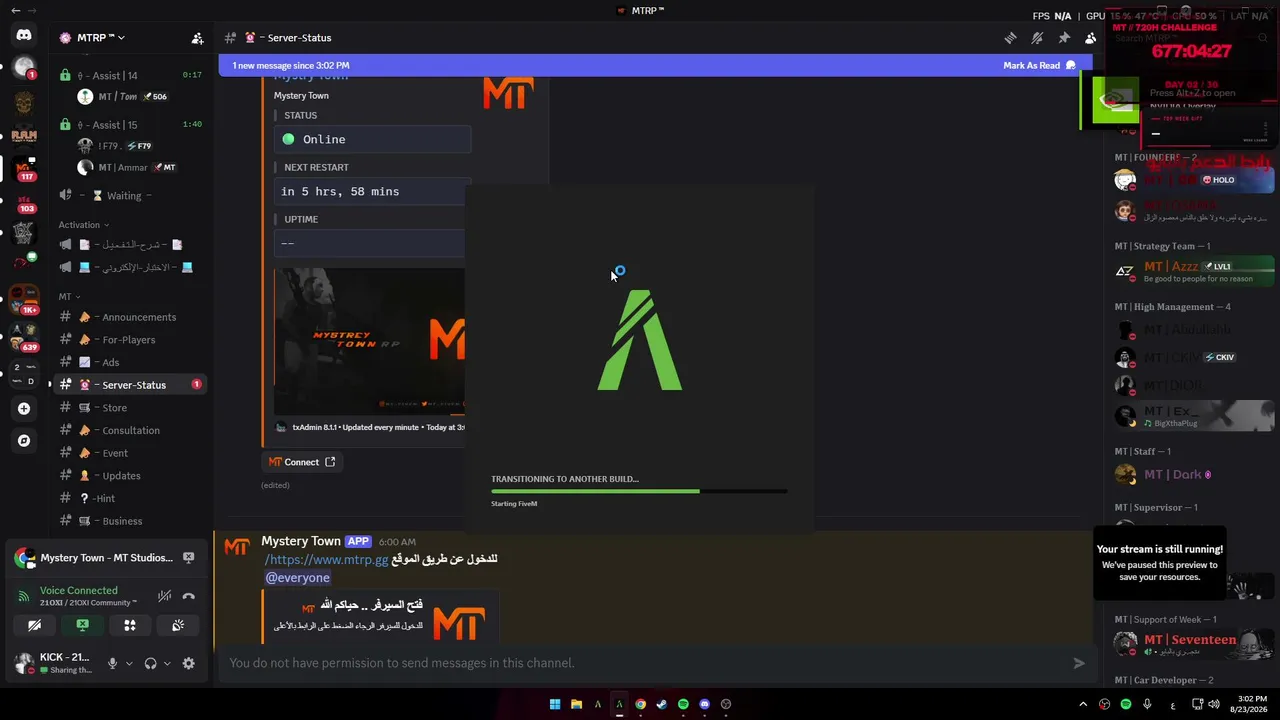This screenshot has height=720, width=1280.
Task: Open User Settings gear icon
Action: click(x=188, y=663)
